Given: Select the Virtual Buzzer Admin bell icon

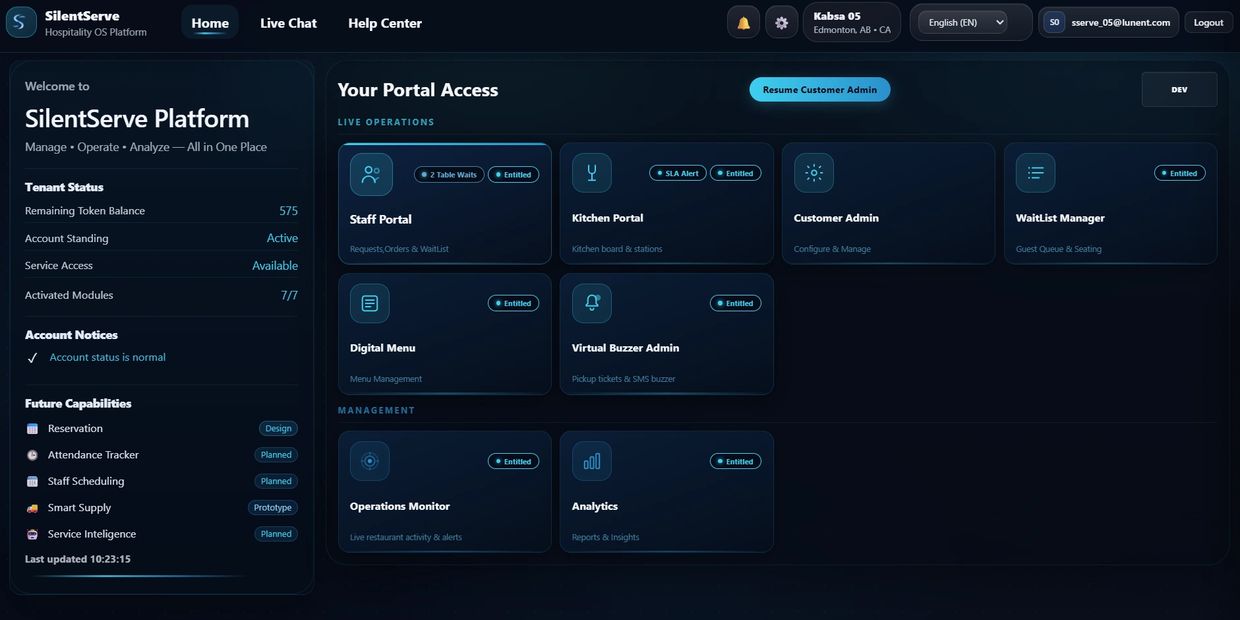Looking at the screenshot, I should [592, 302].
